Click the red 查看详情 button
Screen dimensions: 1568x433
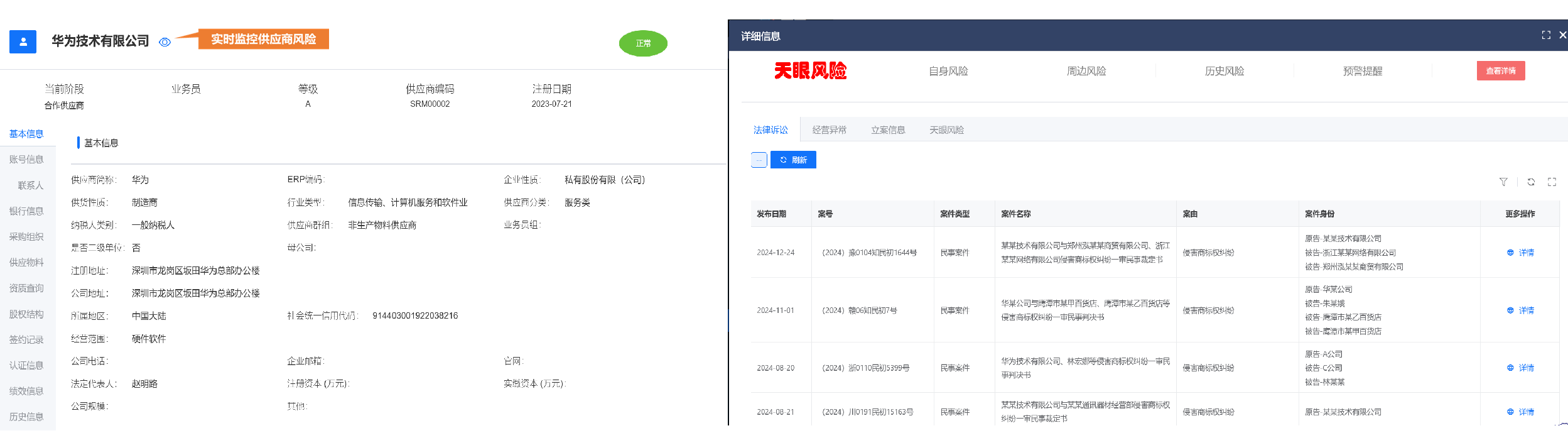[x=1501, y=70]
